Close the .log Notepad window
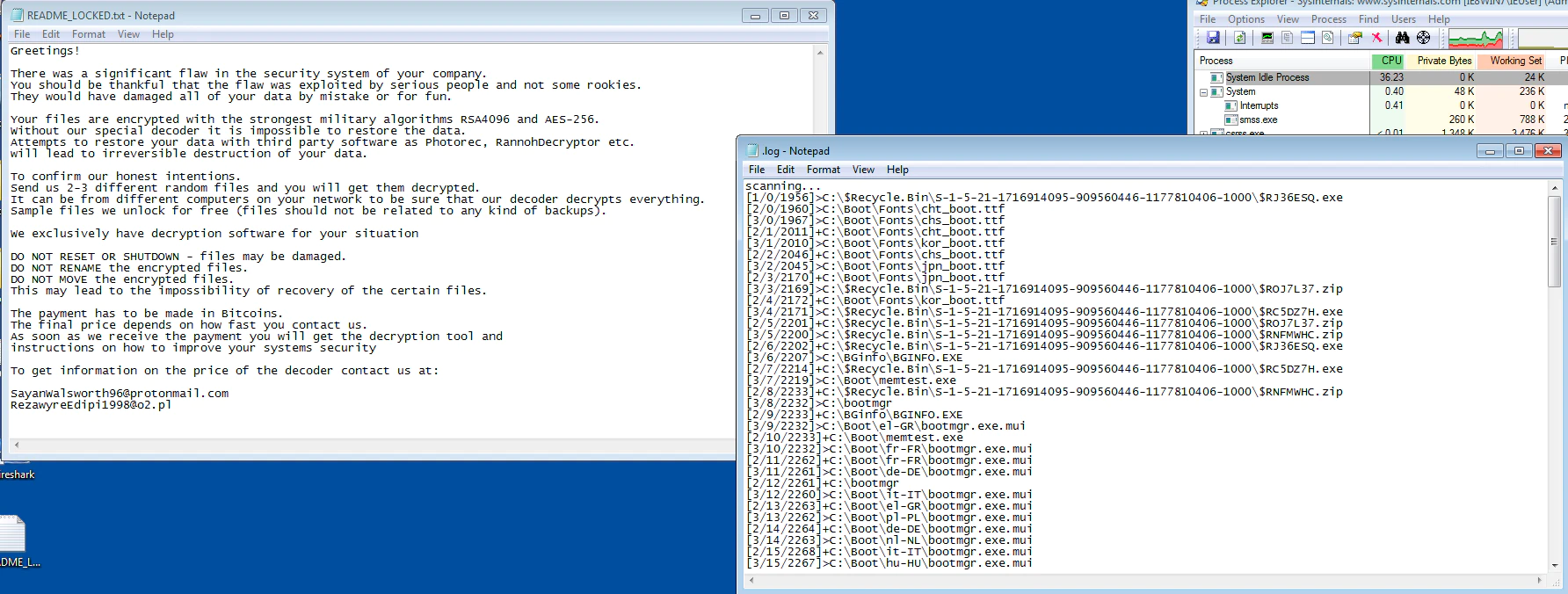 click(1549, 151)
